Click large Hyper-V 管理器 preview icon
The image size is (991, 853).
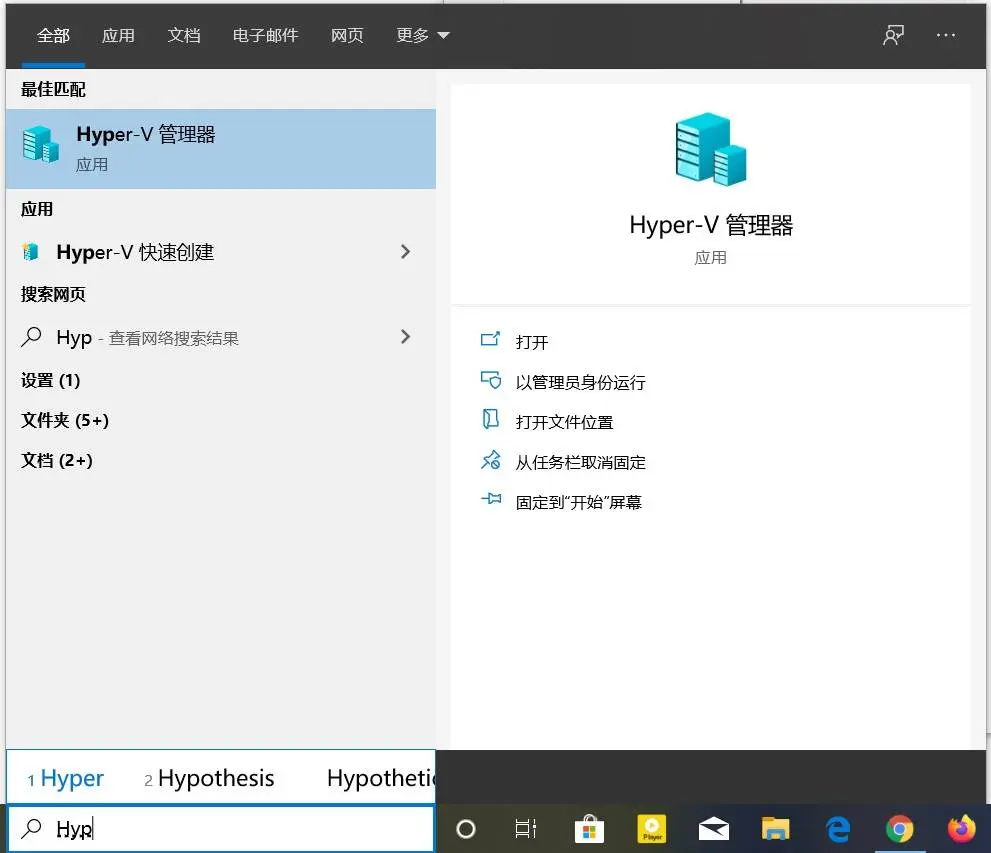tap(710, 149)
